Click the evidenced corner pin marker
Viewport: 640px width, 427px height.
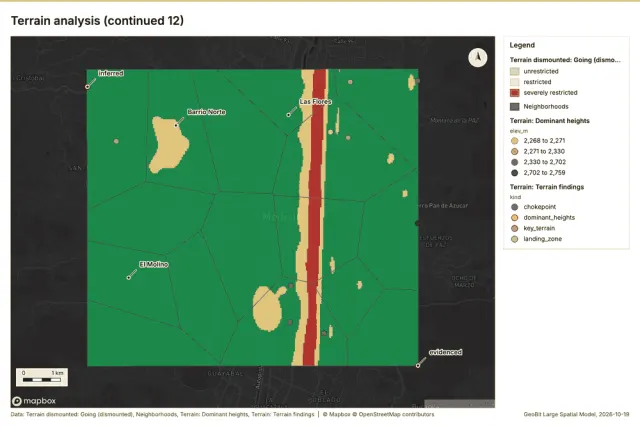coord(418,365)
